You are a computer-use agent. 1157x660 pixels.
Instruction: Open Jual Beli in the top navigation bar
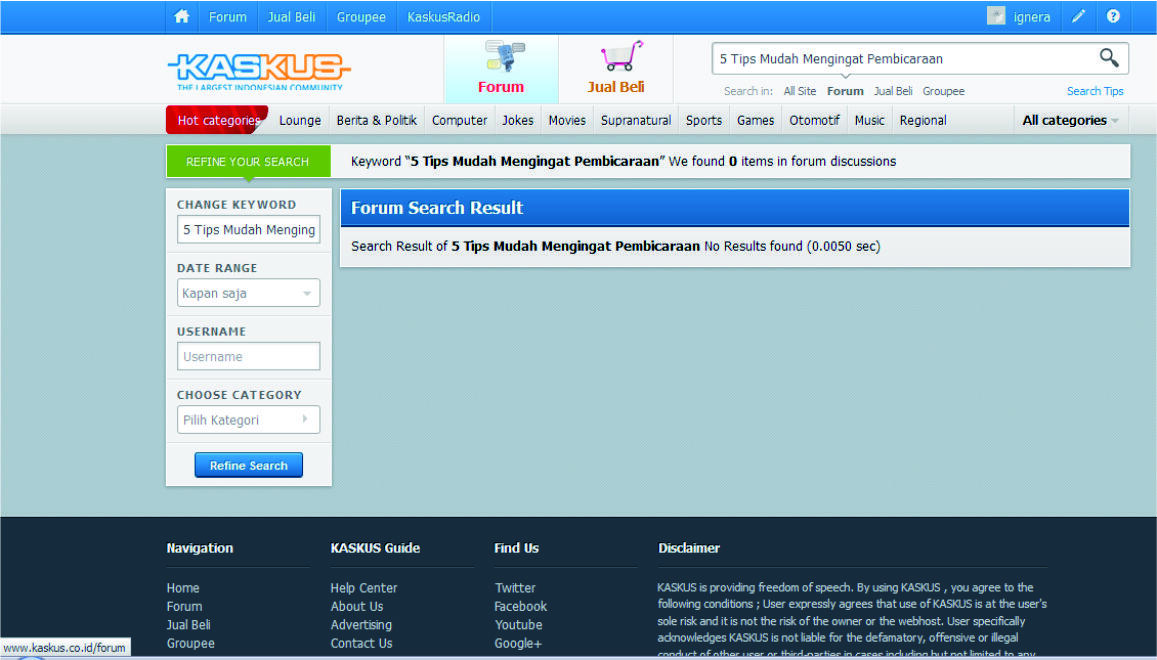(291, 17)
